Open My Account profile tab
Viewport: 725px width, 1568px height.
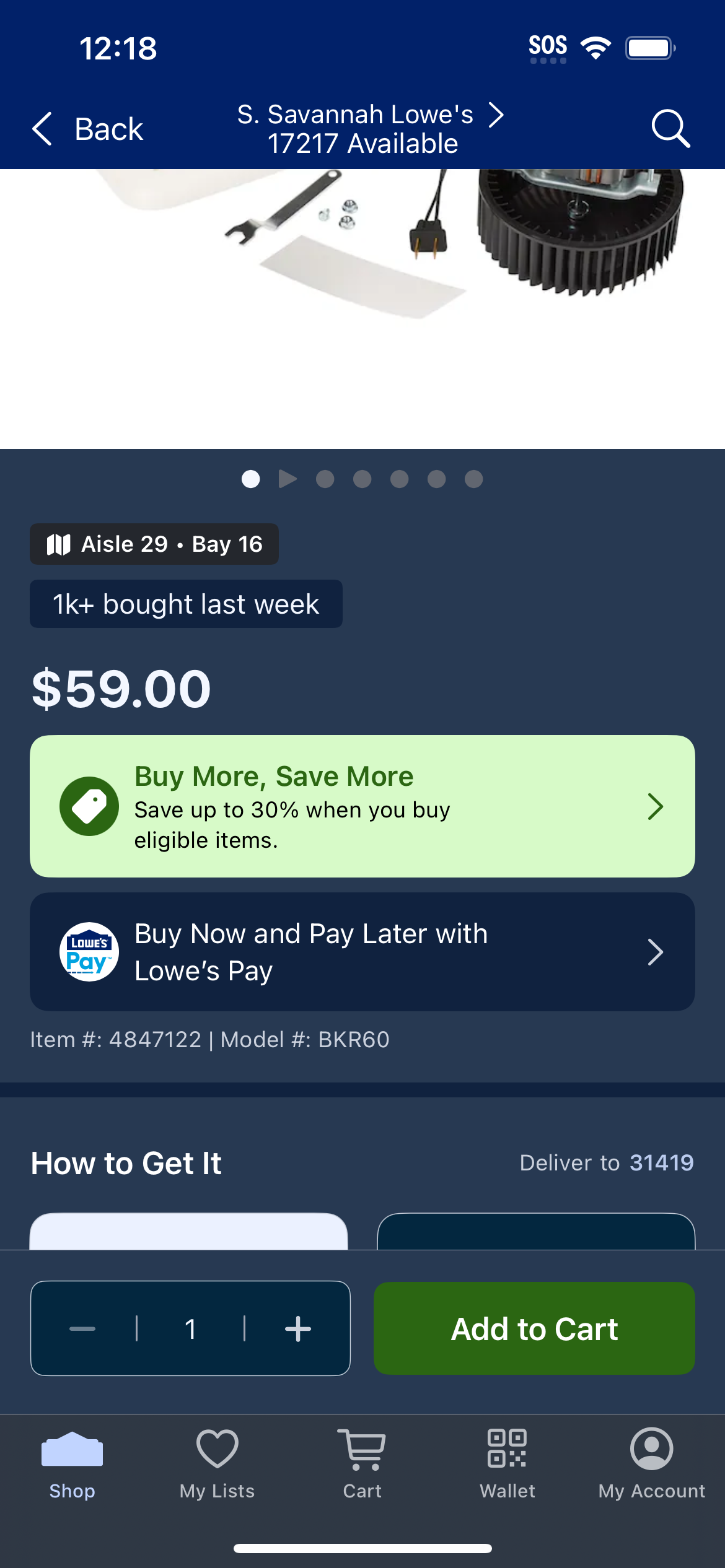[x=652, y=1464]
